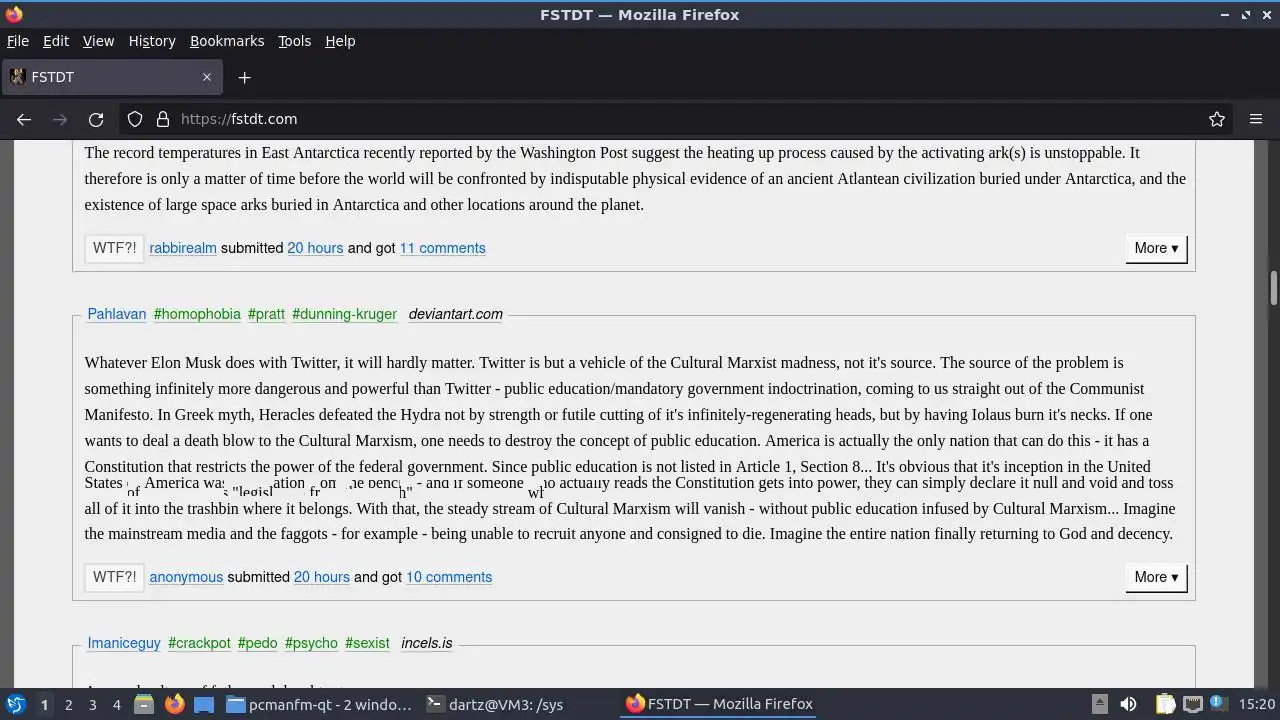Open a new tab with plus
Image resolution: width=1280 pixels, height=720 pixels.
[x=244, y=77]
